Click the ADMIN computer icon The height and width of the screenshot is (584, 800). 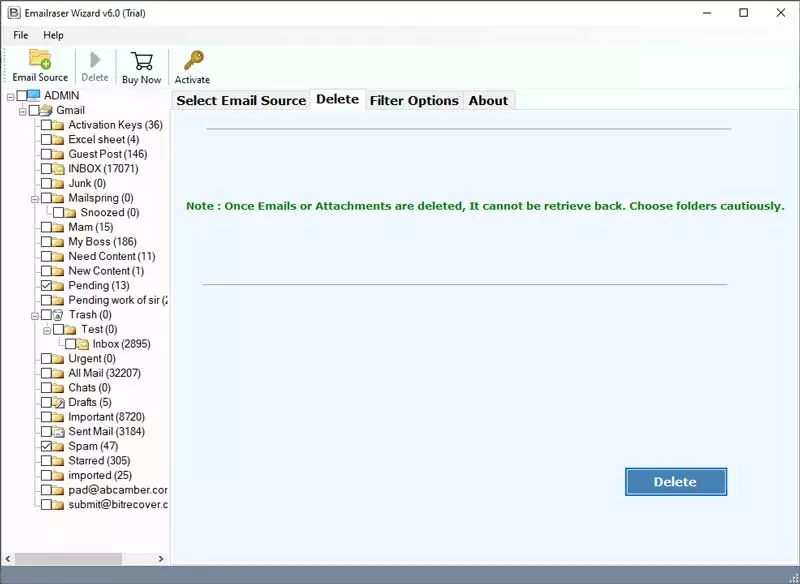tap(33, 95)
